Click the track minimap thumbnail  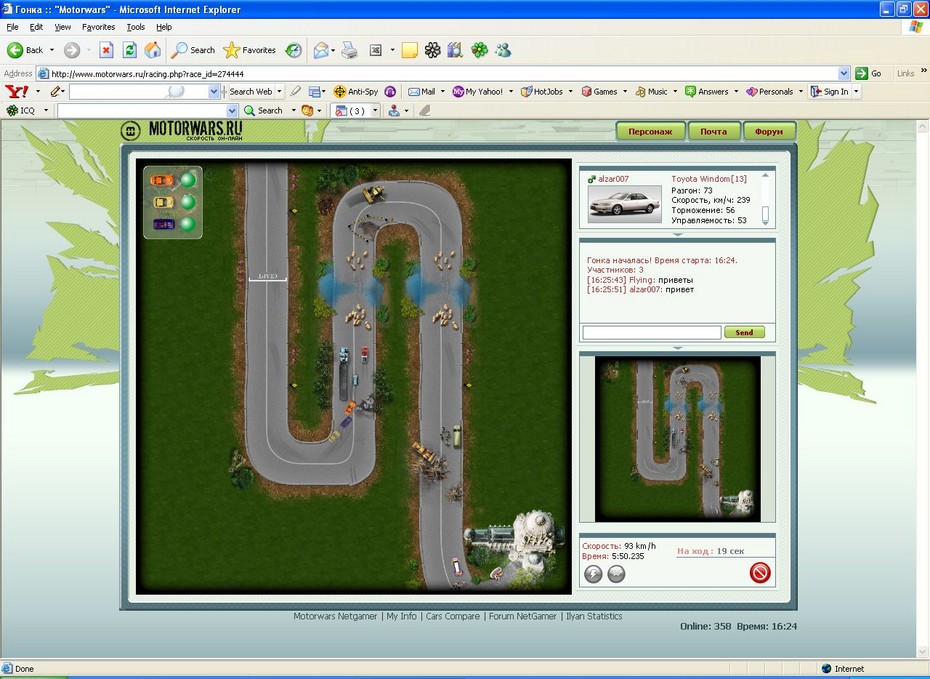tap(677, 439)
